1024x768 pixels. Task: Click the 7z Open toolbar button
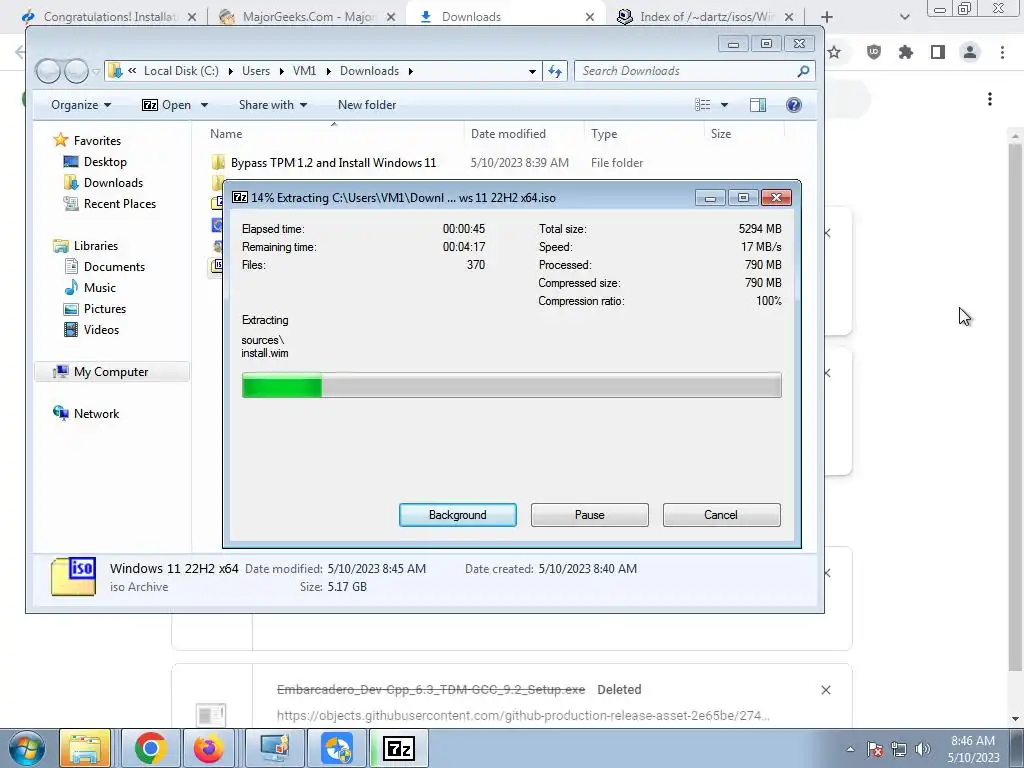pyautogui.click(x=167, y=104)
